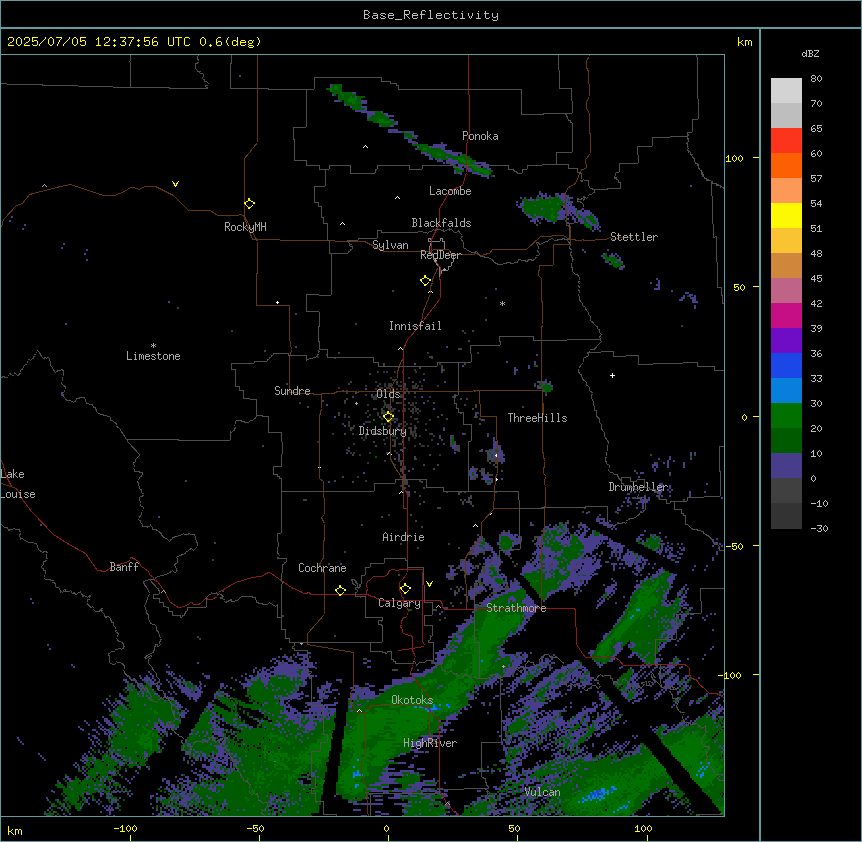The image size is (862, 842).
Task: Click the ThreeHills city label
Action: pos(537,418)
